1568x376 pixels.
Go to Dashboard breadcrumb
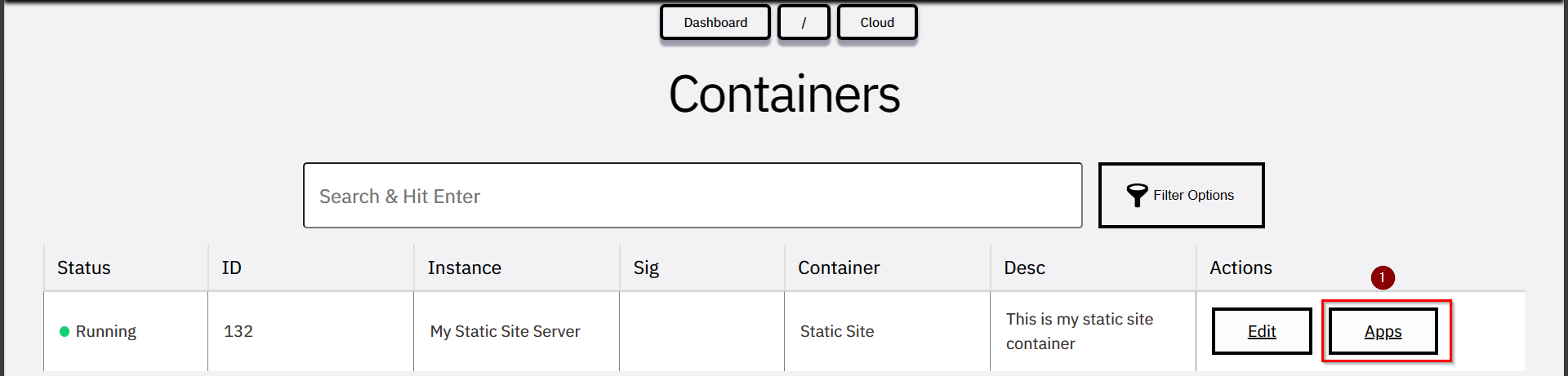click(x=715, y=22)
